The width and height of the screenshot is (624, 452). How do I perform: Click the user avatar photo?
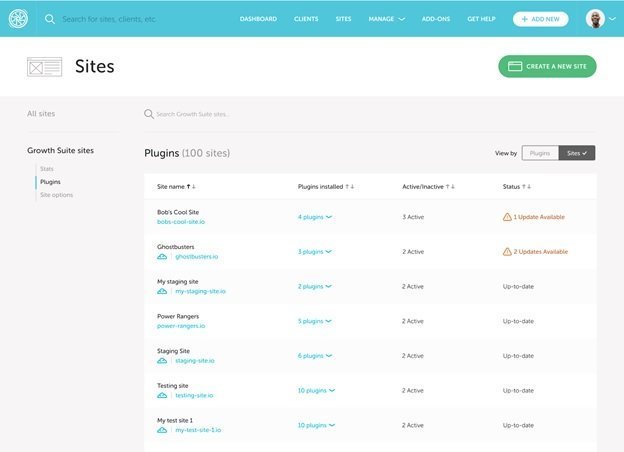595,19
